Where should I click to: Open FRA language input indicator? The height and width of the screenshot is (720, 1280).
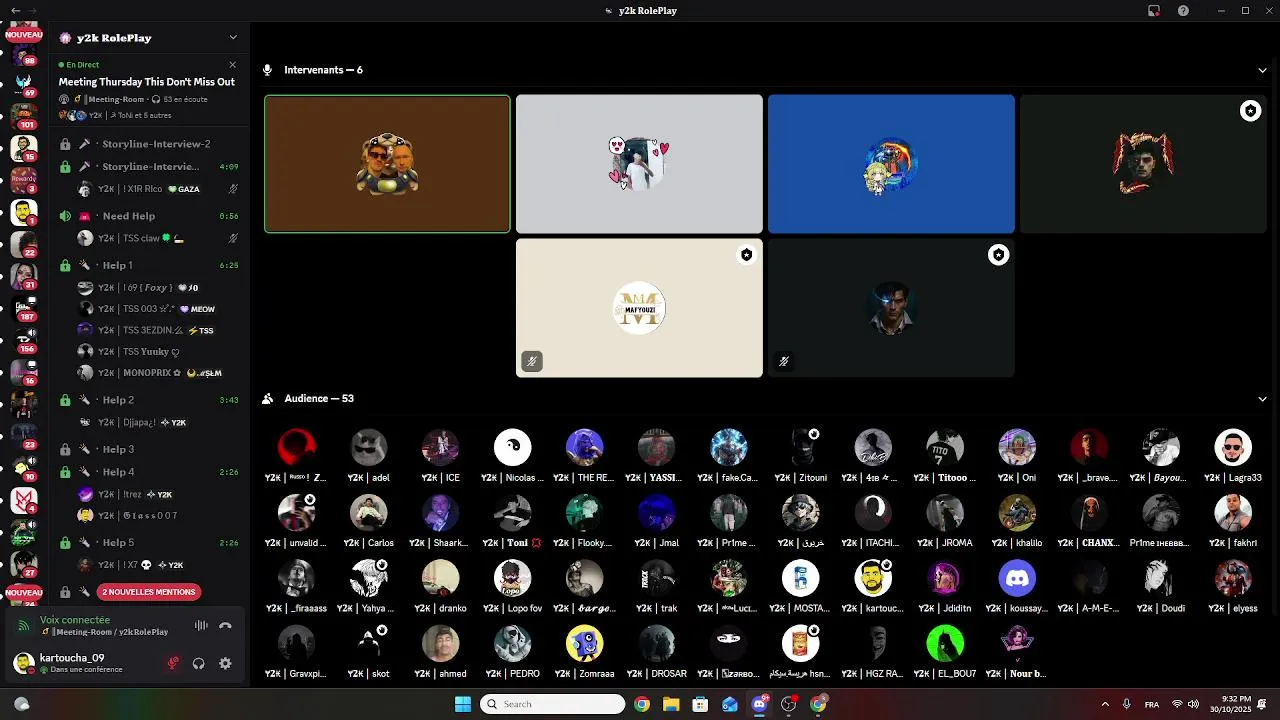coord(1152,704)
